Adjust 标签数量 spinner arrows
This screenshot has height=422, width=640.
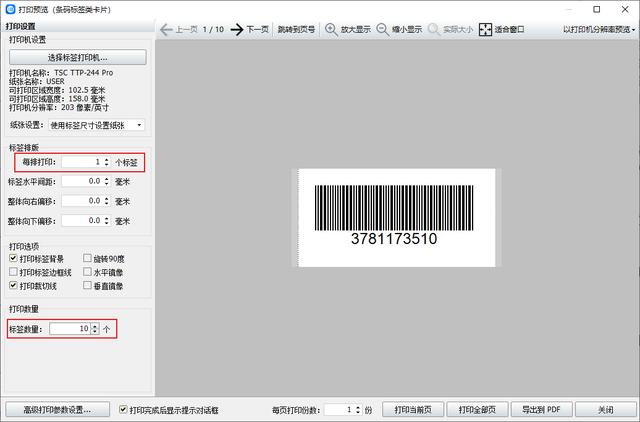pyautogui.click(x=95, y=329)
